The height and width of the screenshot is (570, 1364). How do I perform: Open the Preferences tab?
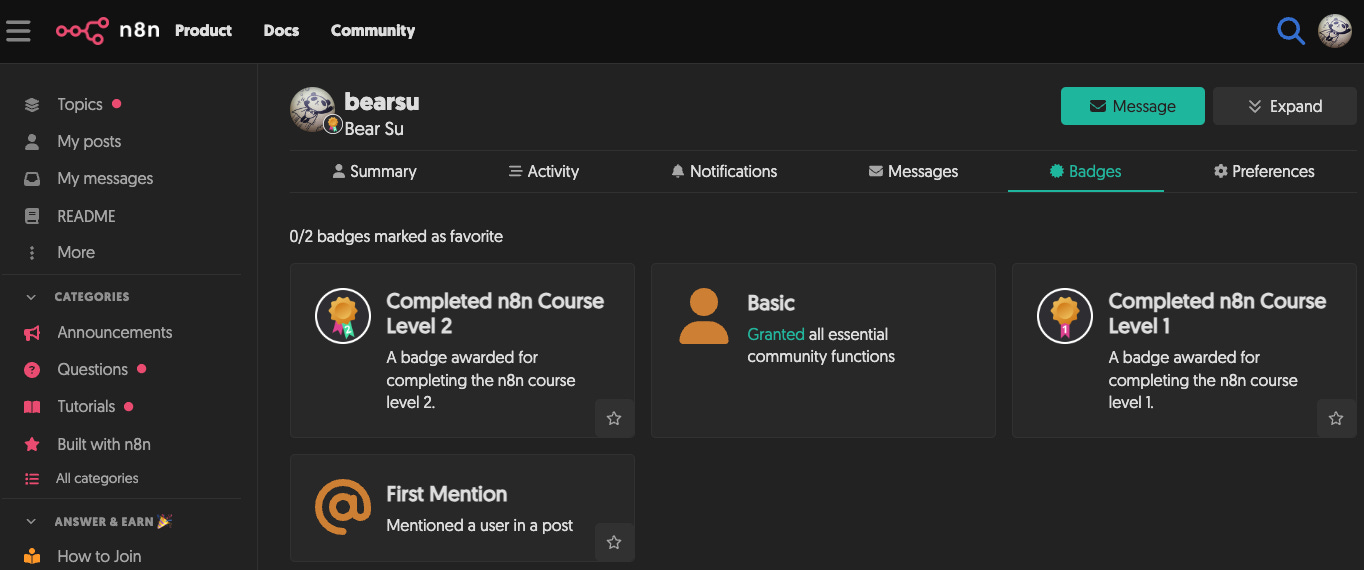(1264, 171)
